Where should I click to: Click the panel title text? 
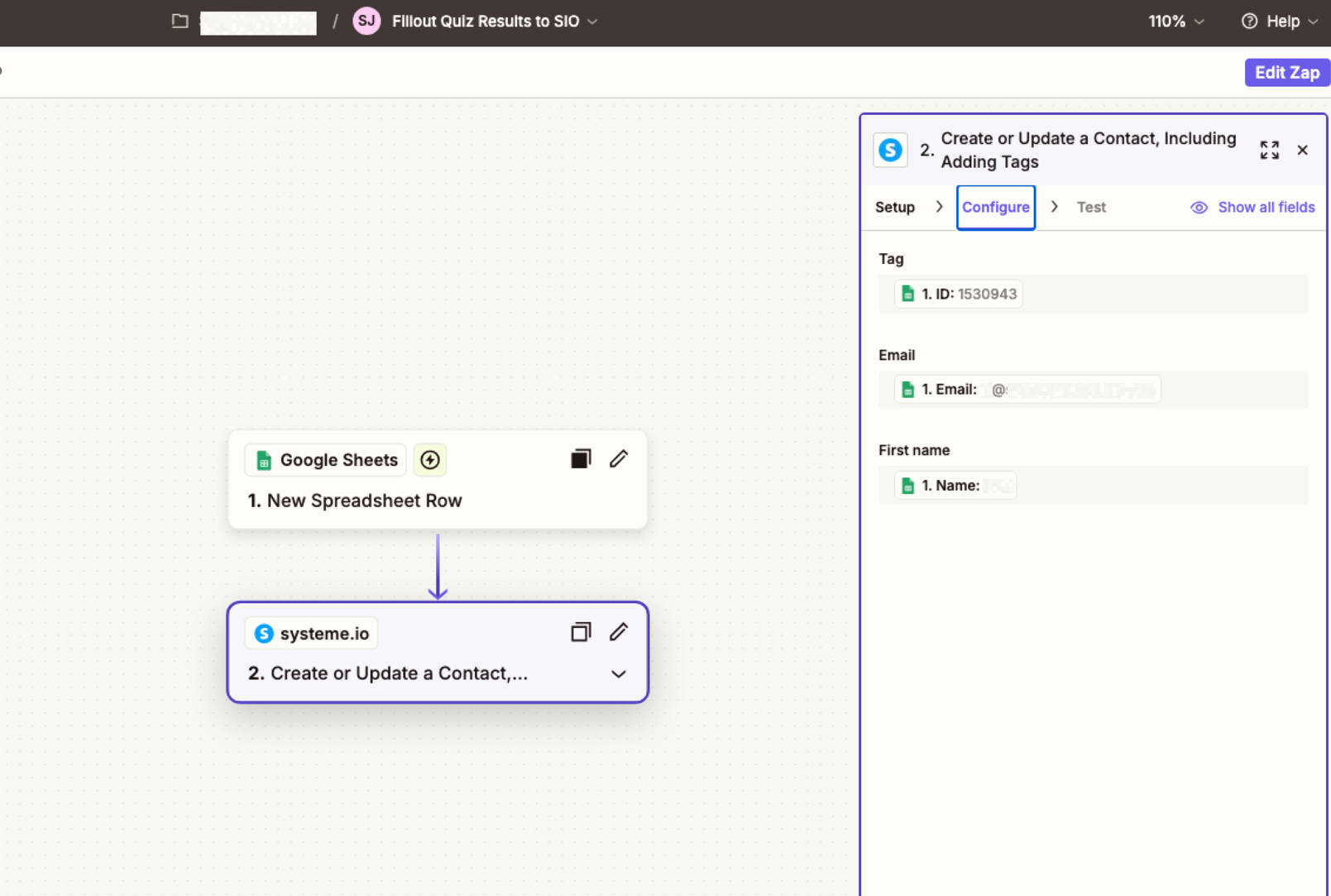coord(1089,150)
